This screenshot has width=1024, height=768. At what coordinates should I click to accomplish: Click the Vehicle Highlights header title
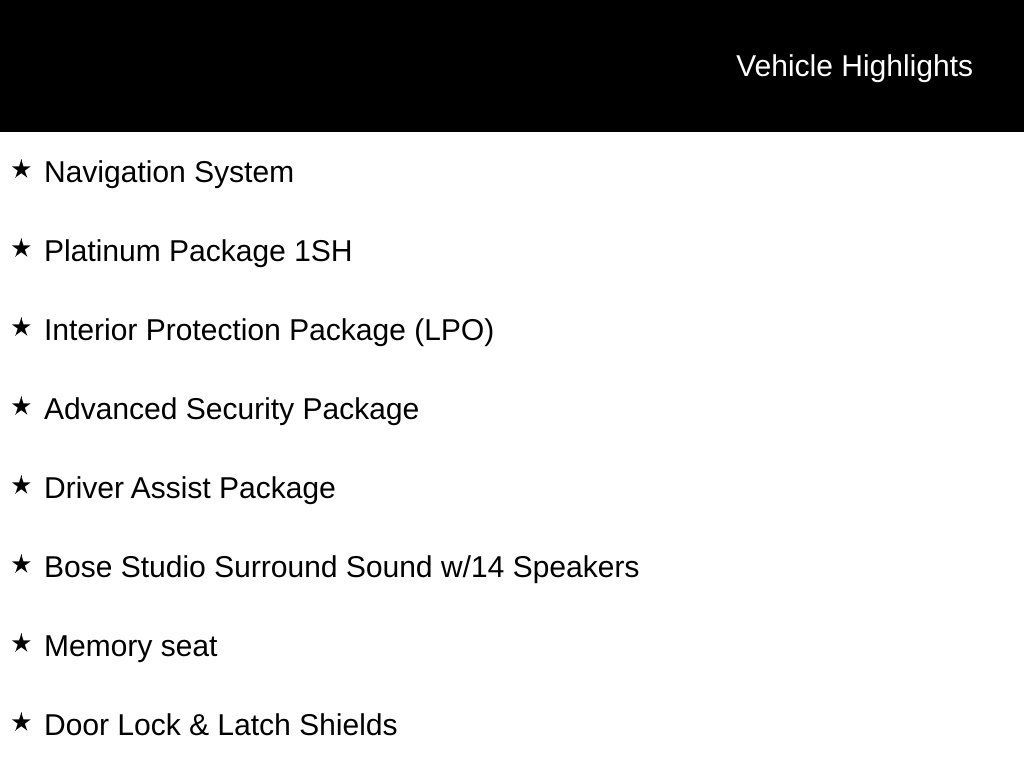pos(854,67)
